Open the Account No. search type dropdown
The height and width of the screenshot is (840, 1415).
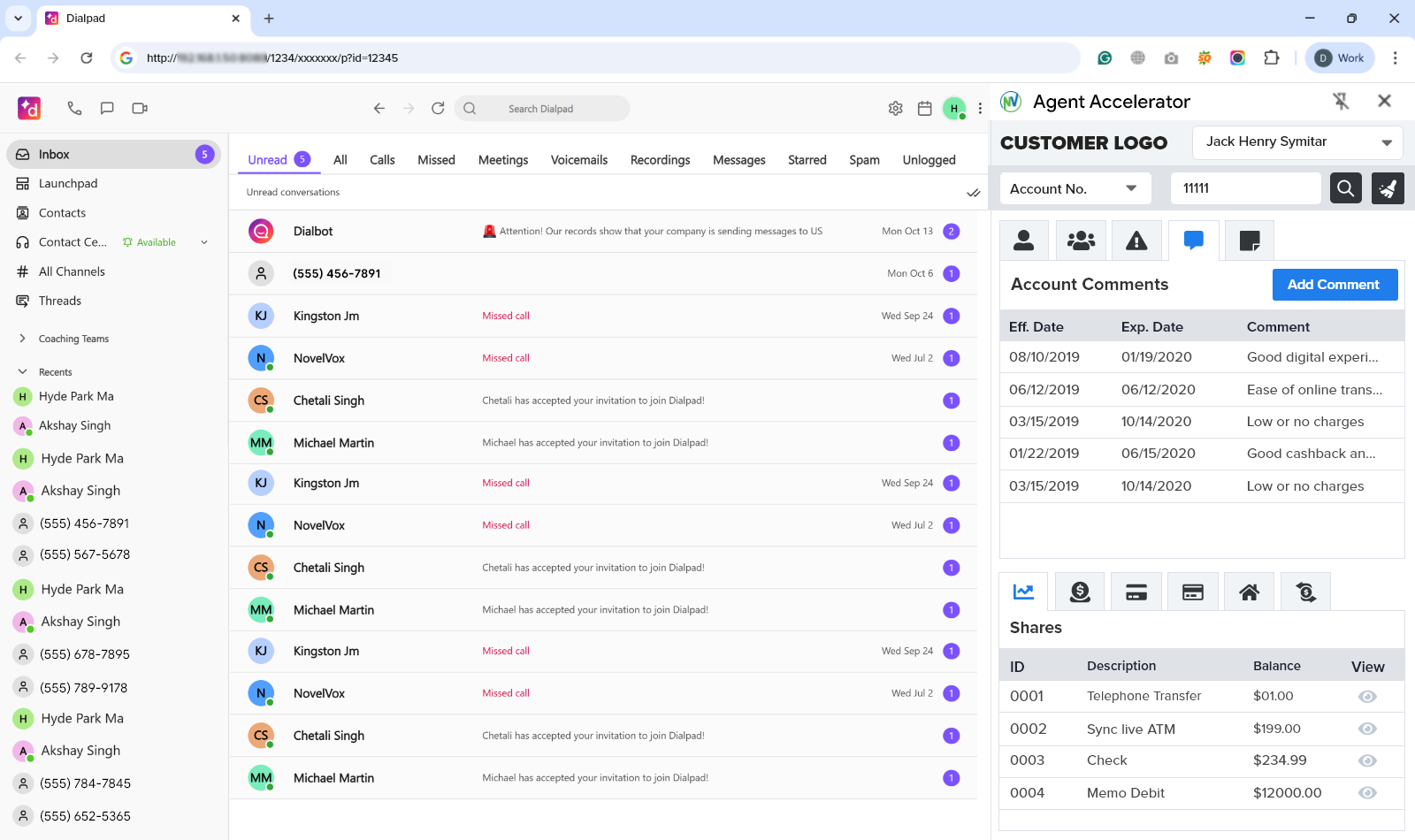coord(1075,188)
